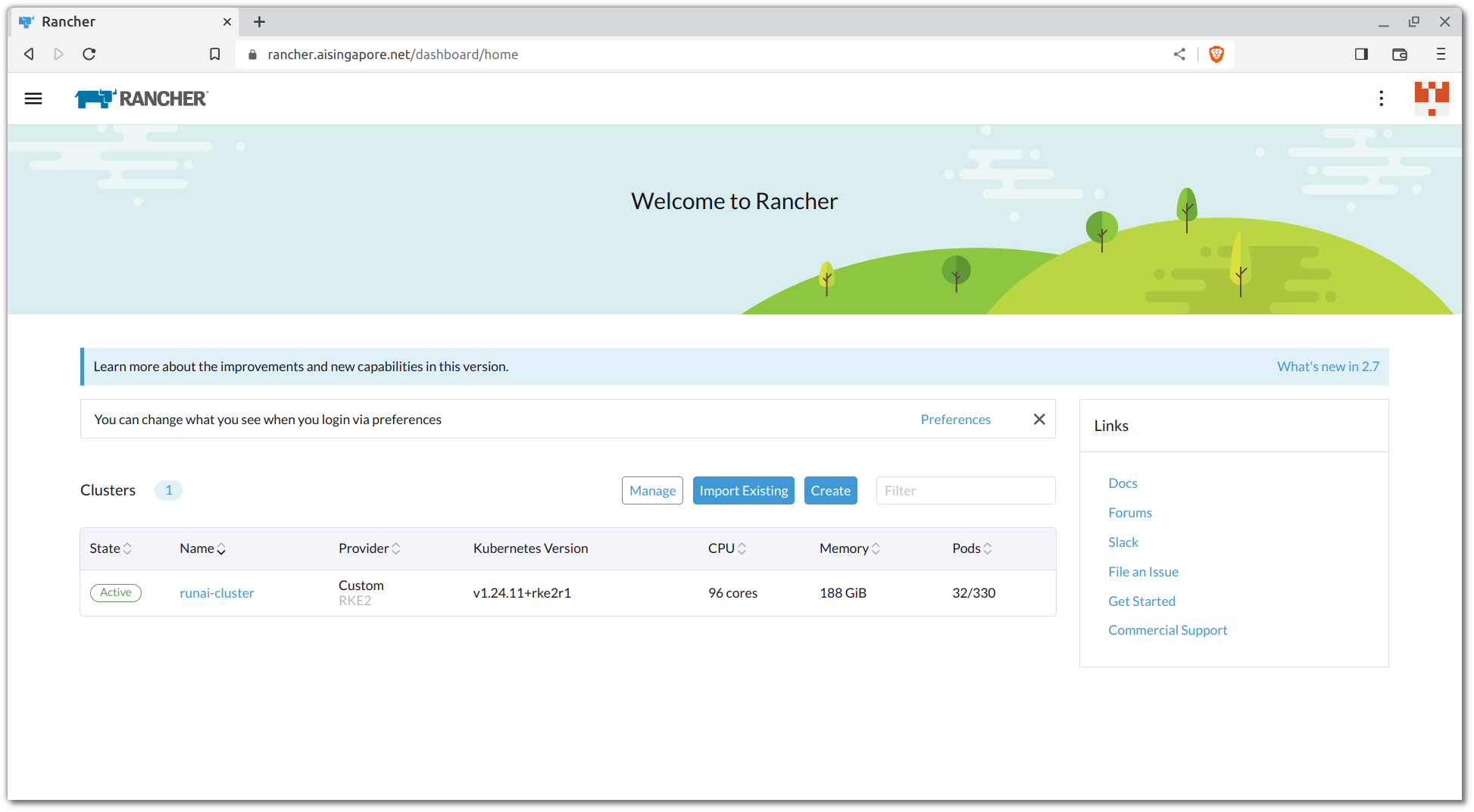Open Brave Shields icon
Viewport: 1474px width, 812px height.
[x=1216, y=54]
